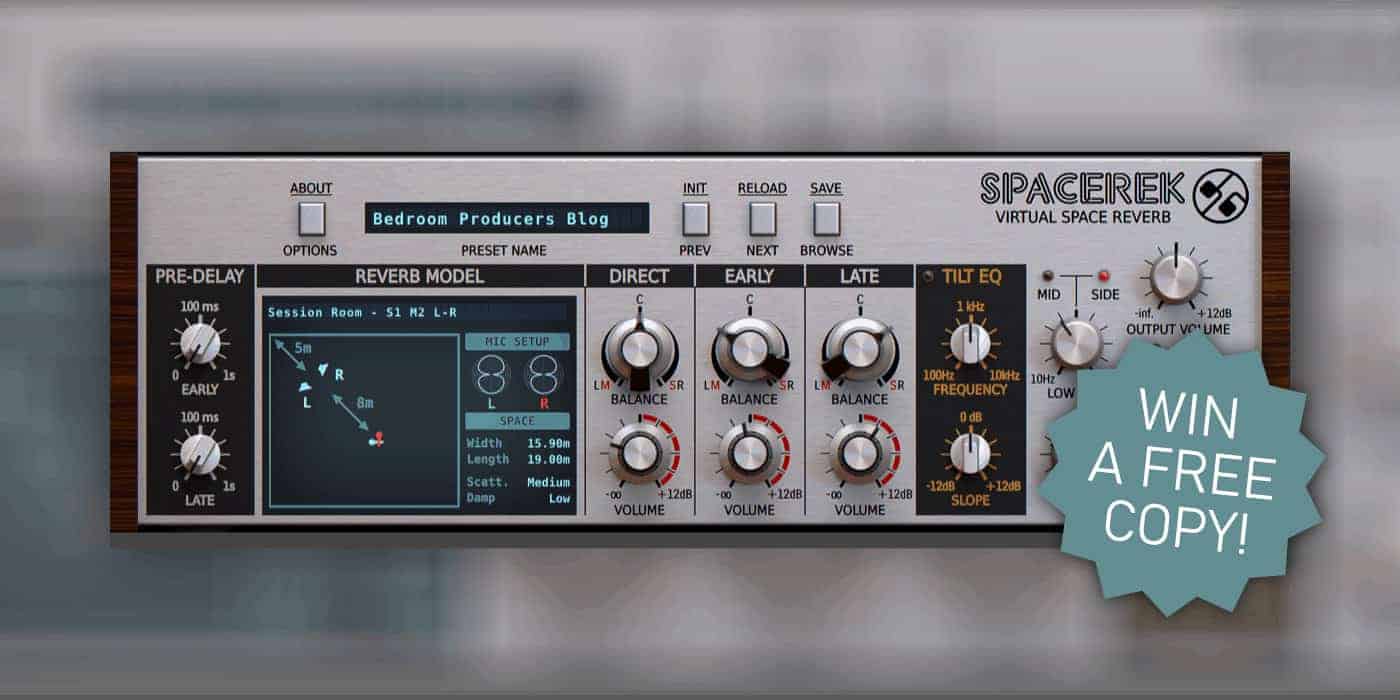Click the room layout display area
Viewport: 1400px width, 700px height.
coord(364,420)
